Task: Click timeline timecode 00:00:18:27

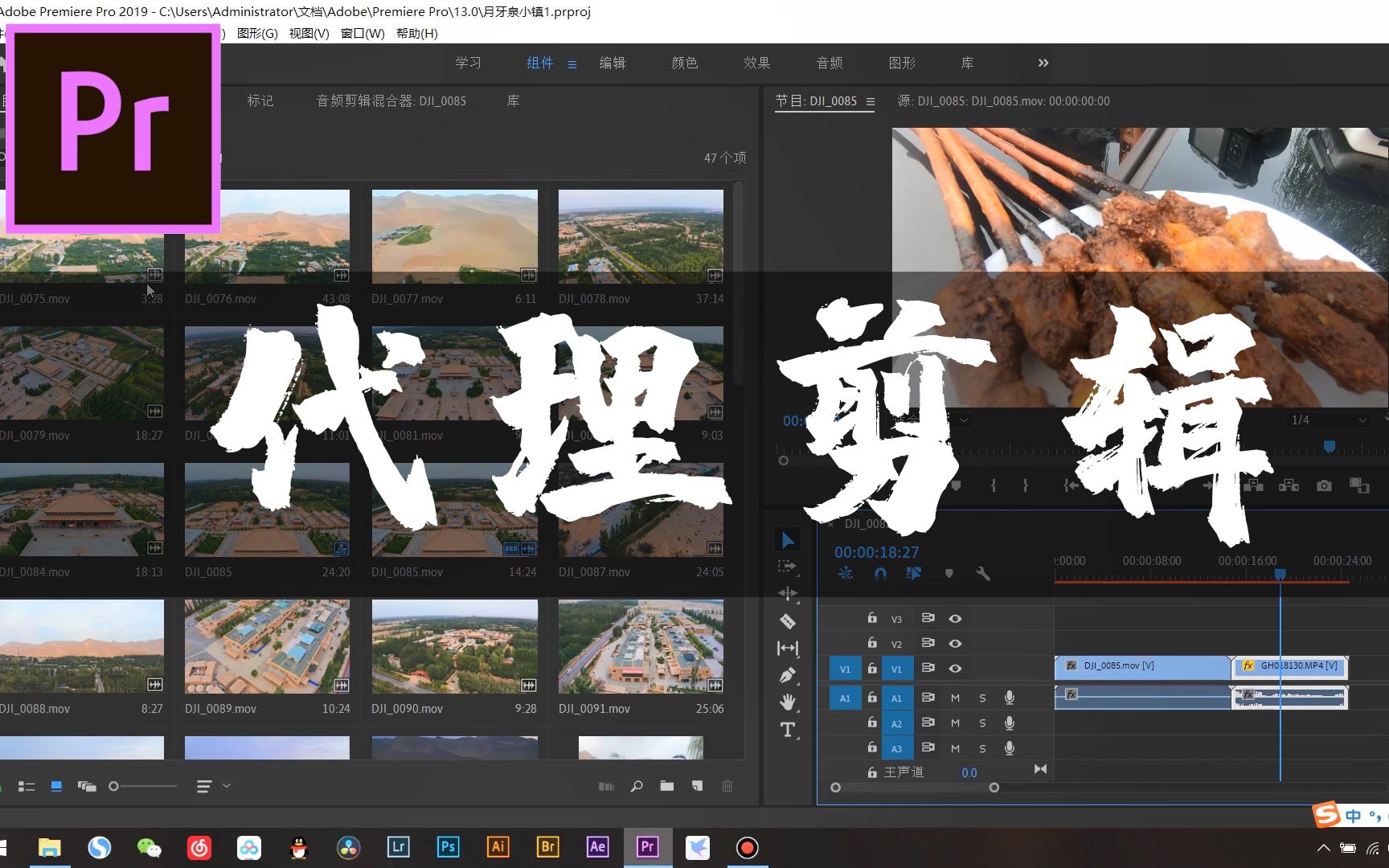Action: (x=876, y=552)
